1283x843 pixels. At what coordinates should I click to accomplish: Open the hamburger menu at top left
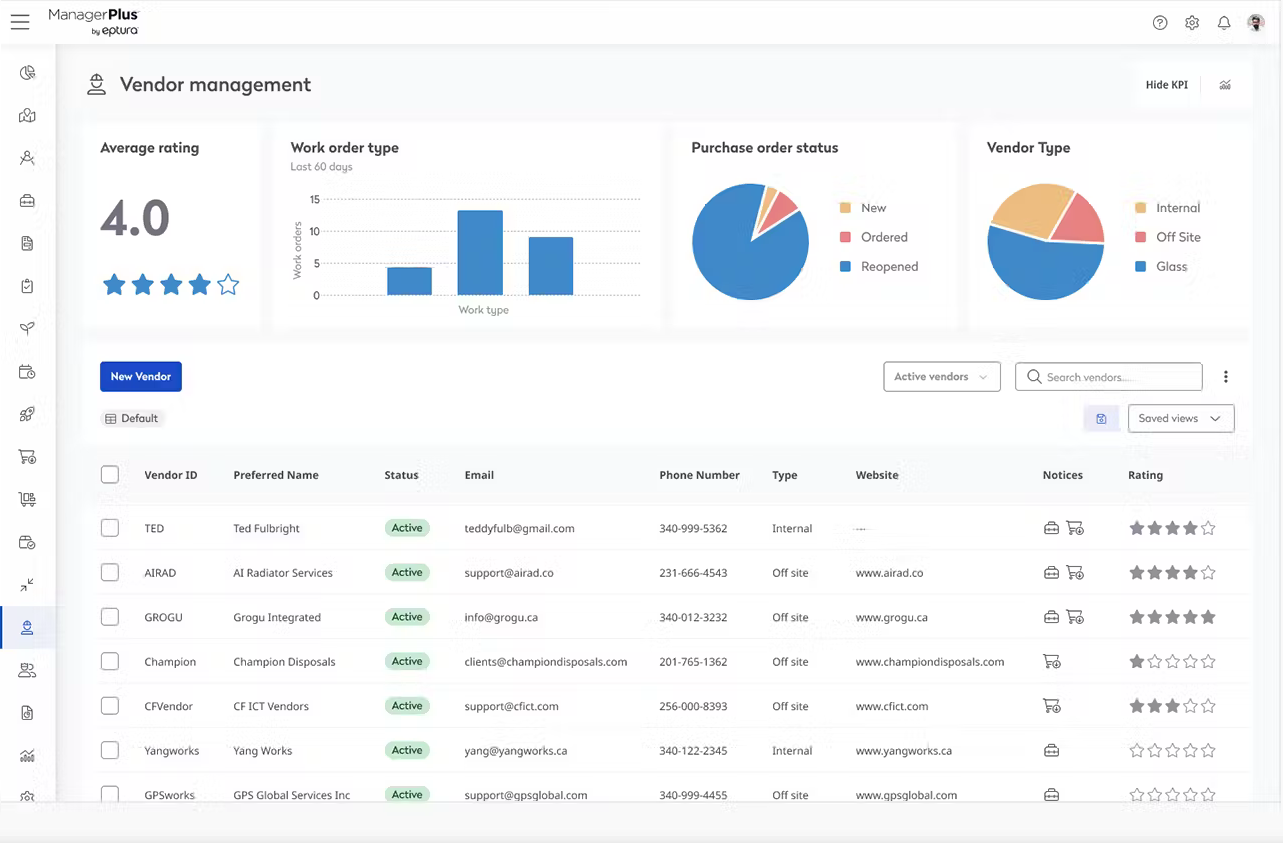pyautogui.click(x=20, y=22)
